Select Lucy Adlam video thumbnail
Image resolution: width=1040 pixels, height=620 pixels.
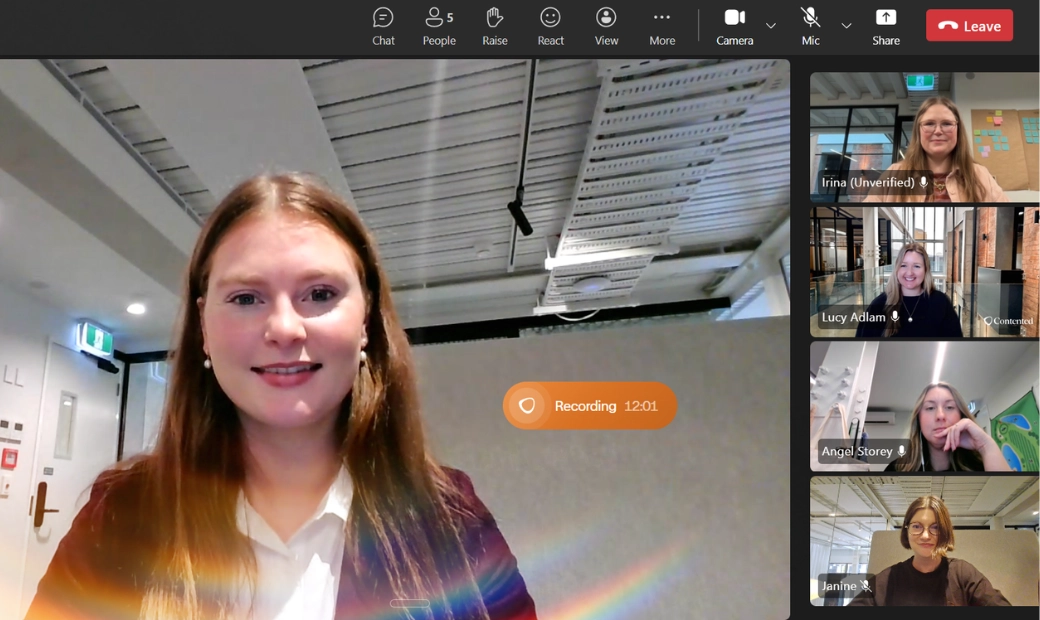tap(925, 272)
